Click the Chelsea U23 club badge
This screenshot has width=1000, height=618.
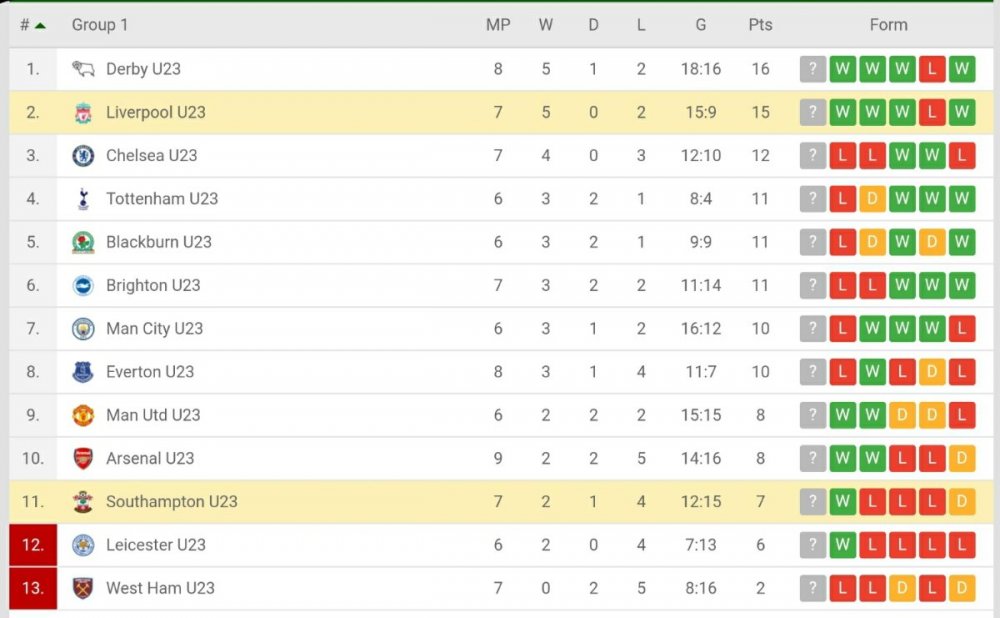(83, 155)
